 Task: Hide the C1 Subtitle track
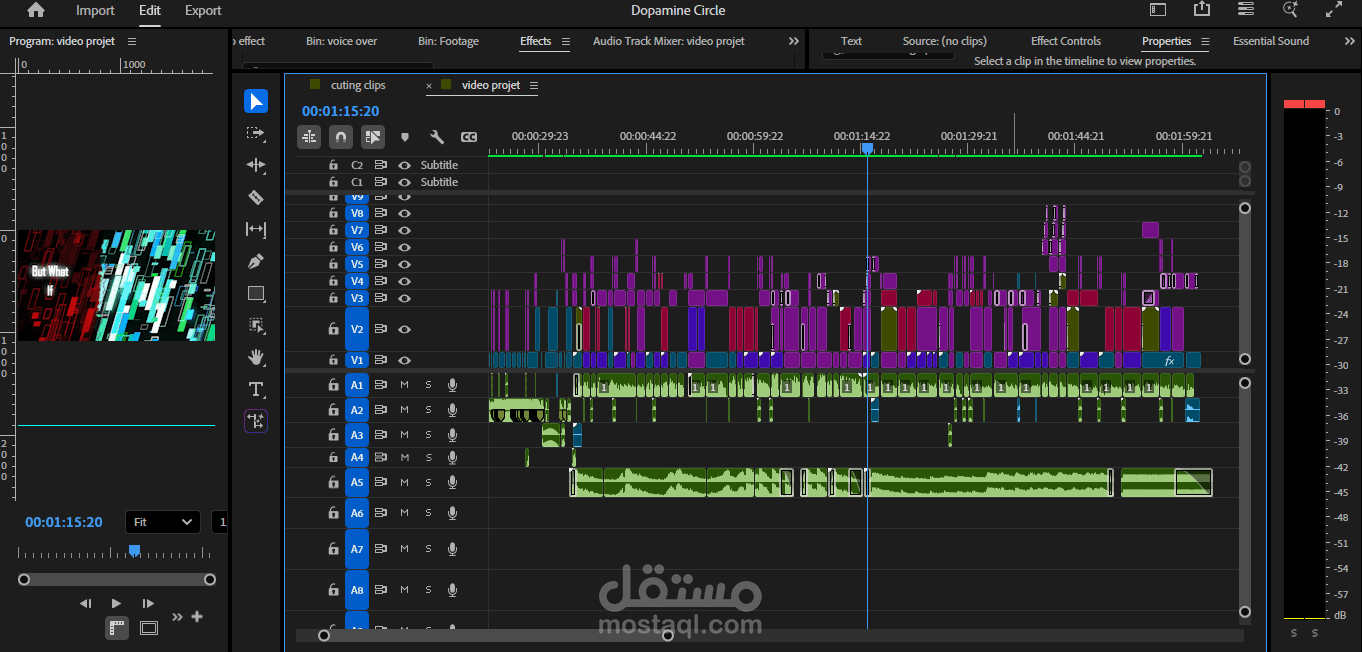click(405, 182)
